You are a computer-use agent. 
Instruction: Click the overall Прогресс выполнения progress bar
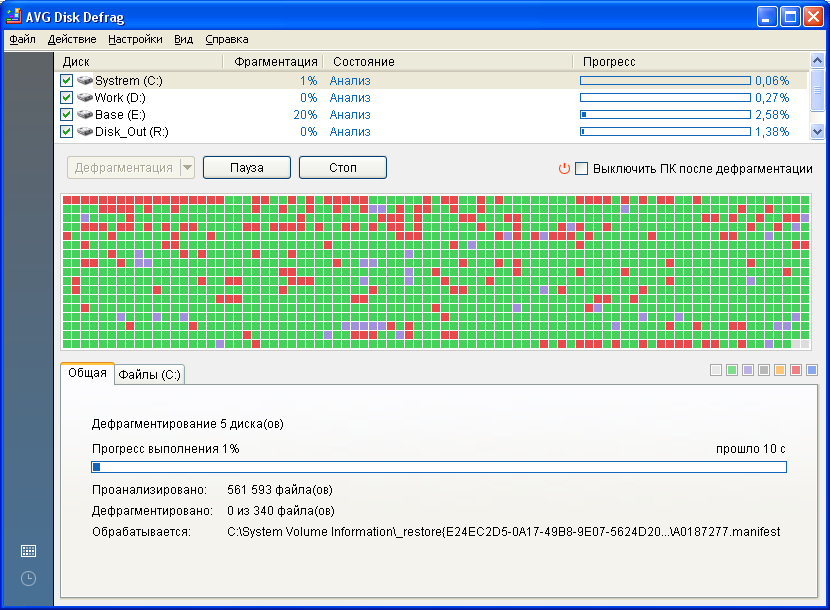tap(439, 467)
